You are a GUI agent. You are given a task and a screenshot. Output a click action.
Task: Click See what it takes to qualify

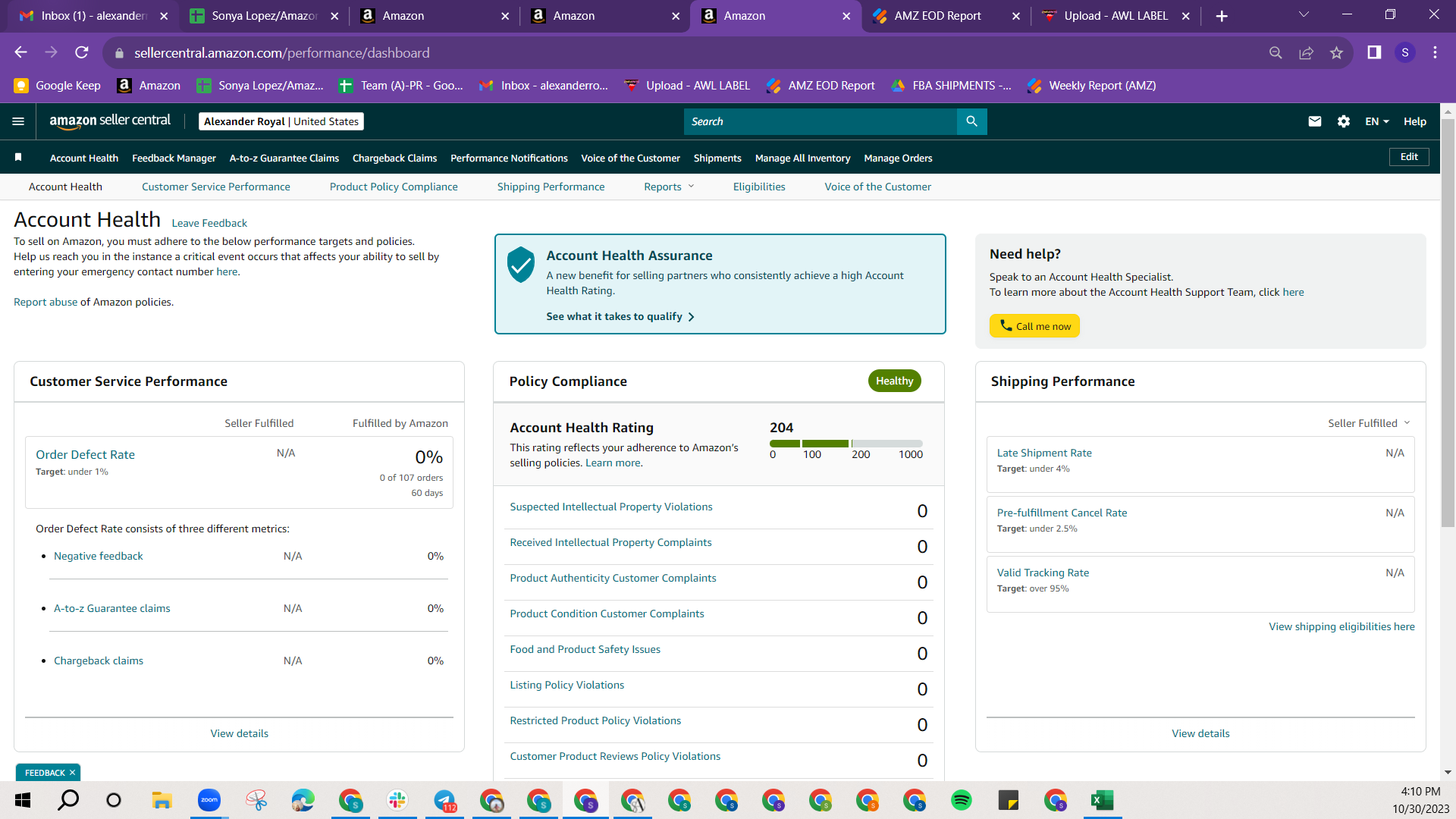click(x=620, y=316)
